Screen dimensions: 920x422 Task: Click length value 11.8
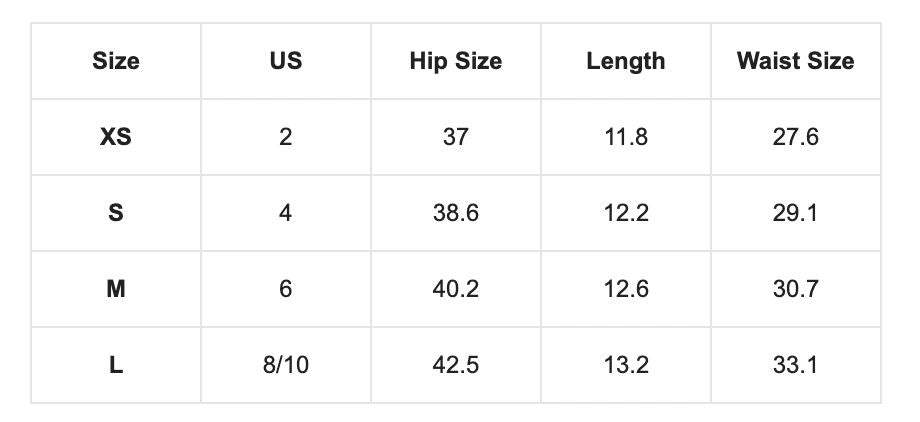[x=626, y=137]
